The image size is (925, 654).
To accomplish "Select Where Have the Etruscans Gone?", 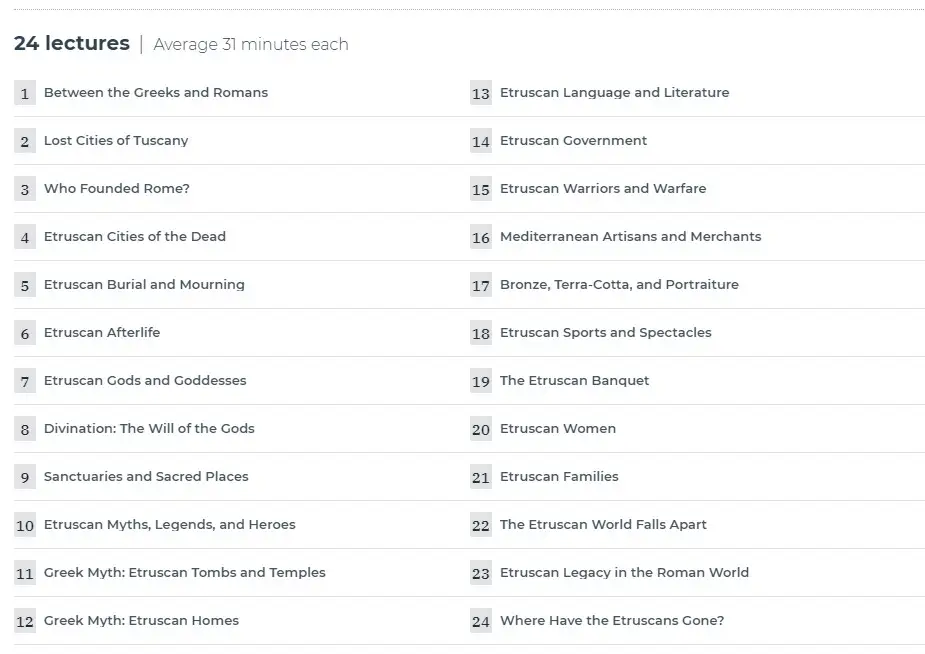I will (x=612, y=620).
